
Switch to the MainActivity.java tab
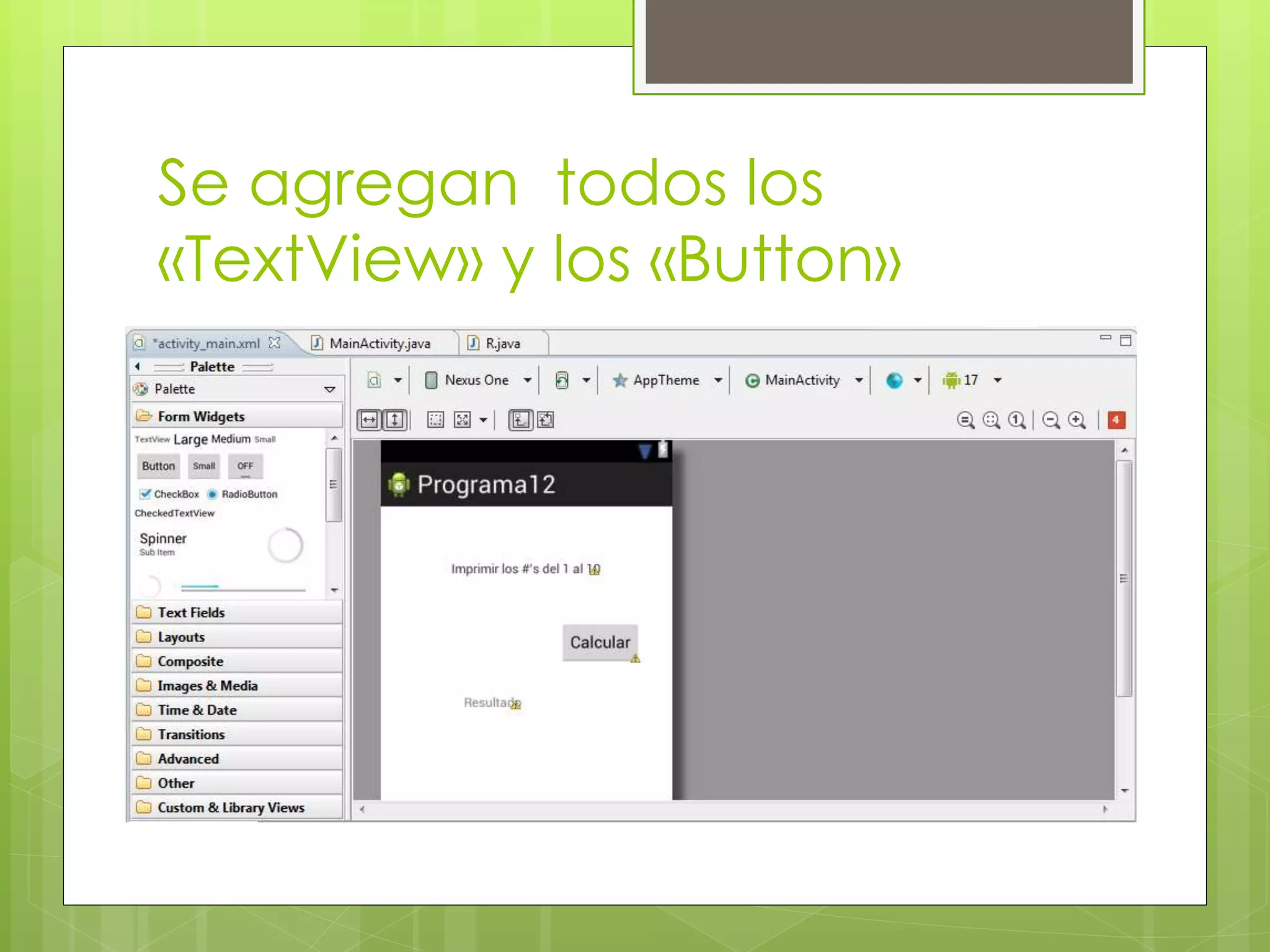click(379, 343)
